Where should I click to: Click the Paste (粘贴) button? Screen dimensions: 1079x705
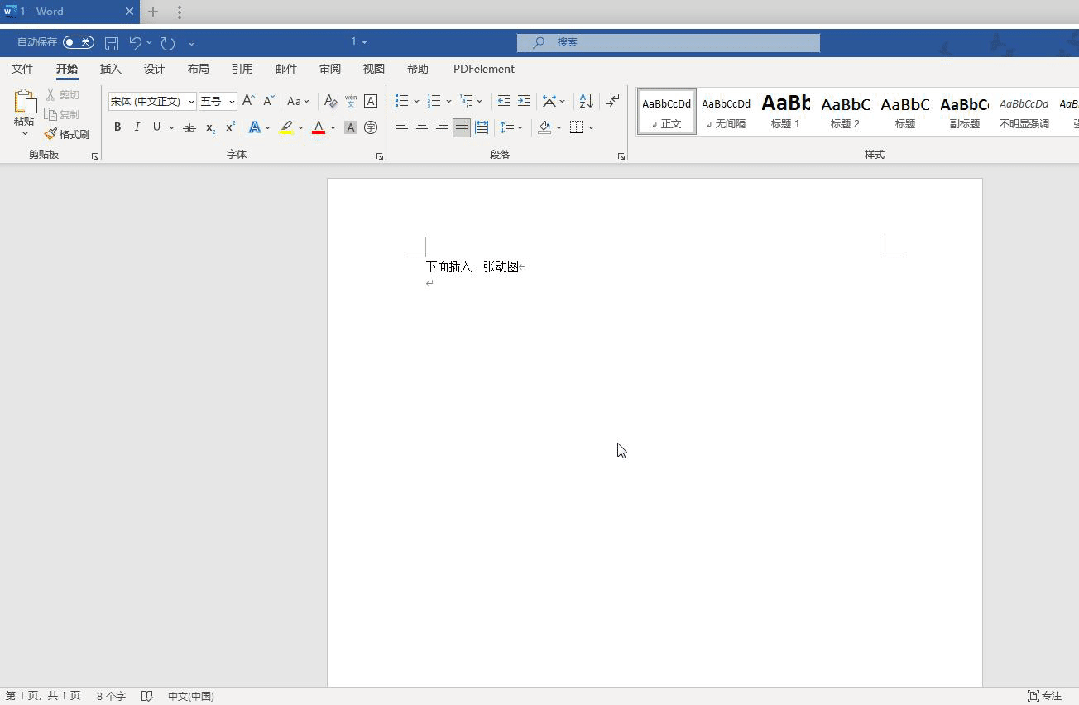point(24,108)
